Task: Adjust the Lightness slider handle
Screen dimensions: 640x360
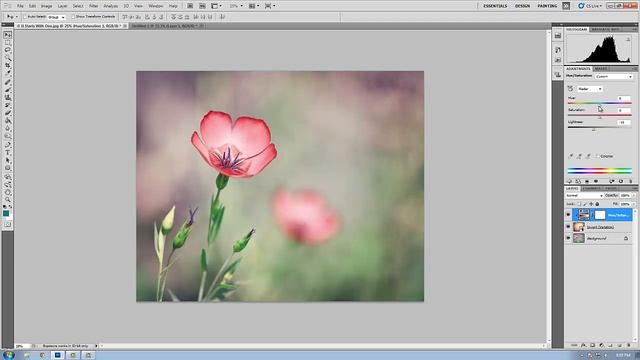Action: [x=594, y=129]
